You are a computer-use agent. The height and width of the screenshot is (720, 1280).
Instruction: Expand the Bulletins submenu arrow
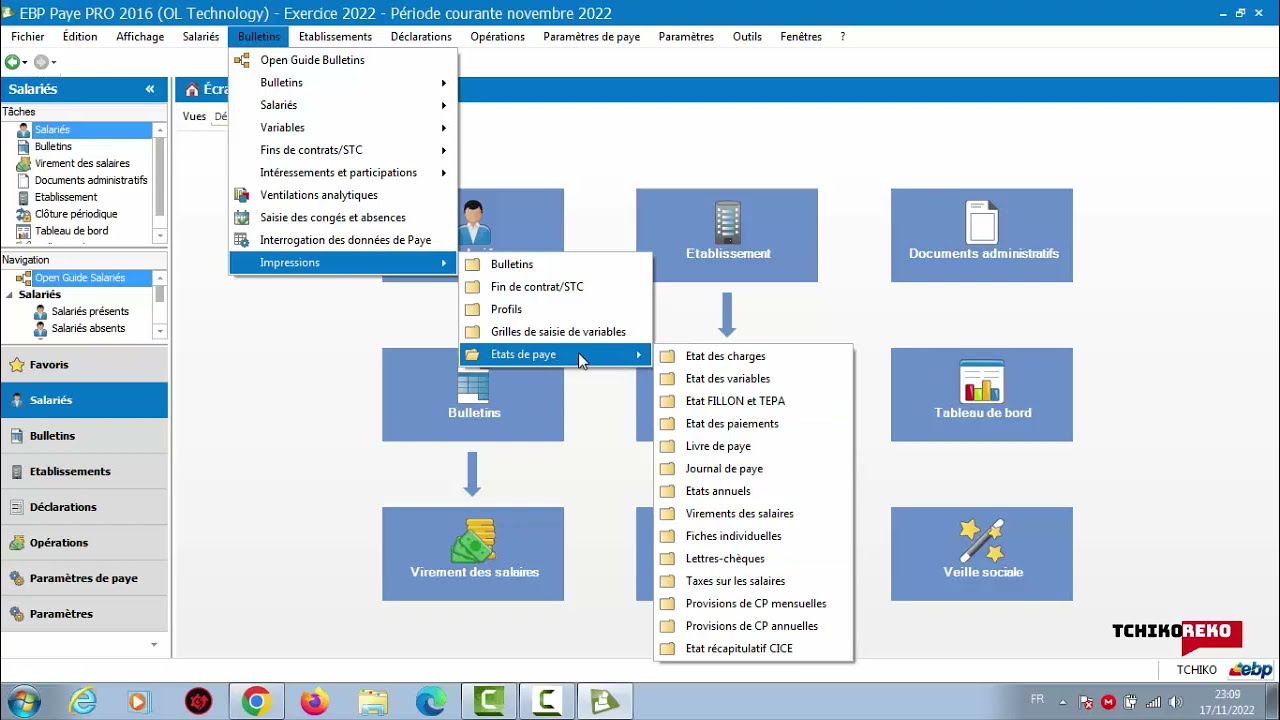click(x=443, y=83)
